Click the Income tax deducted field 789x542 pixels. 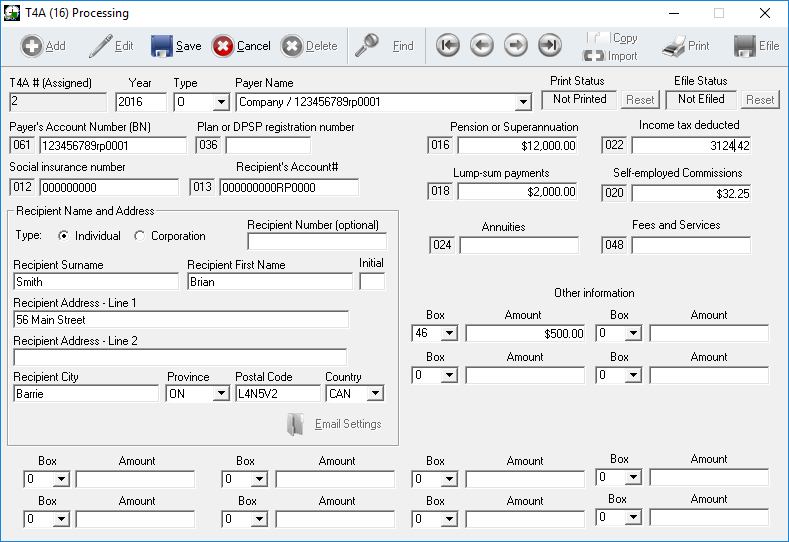point(690,146)
